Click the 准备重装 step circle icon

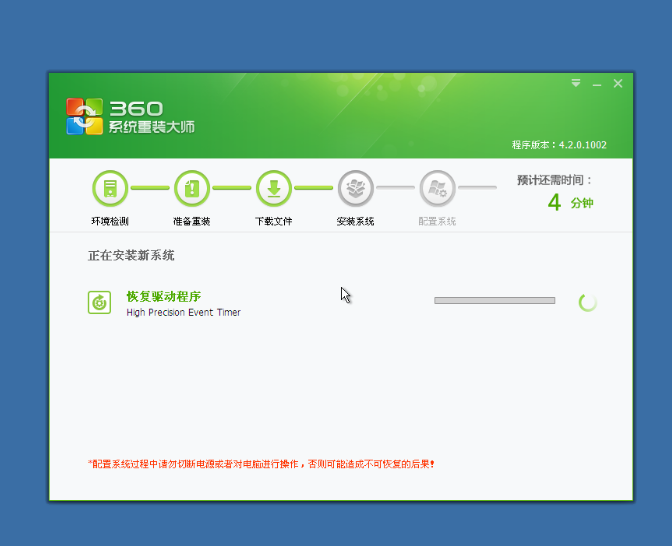click(x=192, y=187)
